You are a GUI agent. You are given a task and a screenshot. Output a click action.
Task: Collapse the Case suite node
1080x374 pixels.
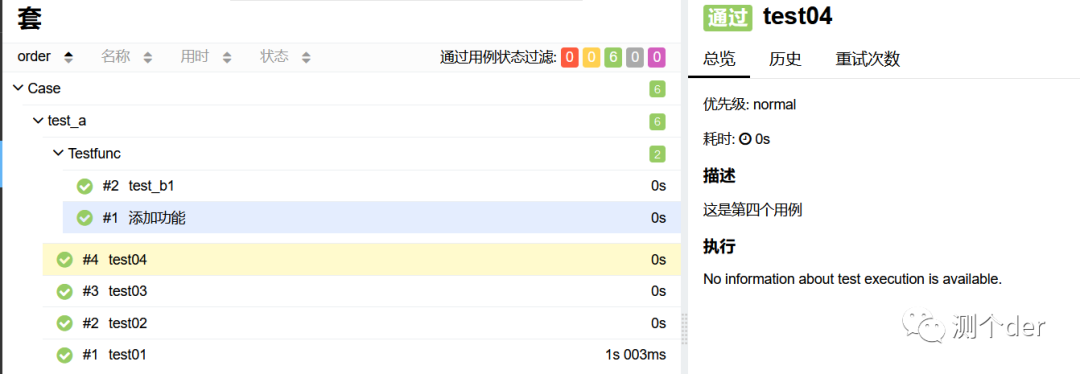pos(18,88)
